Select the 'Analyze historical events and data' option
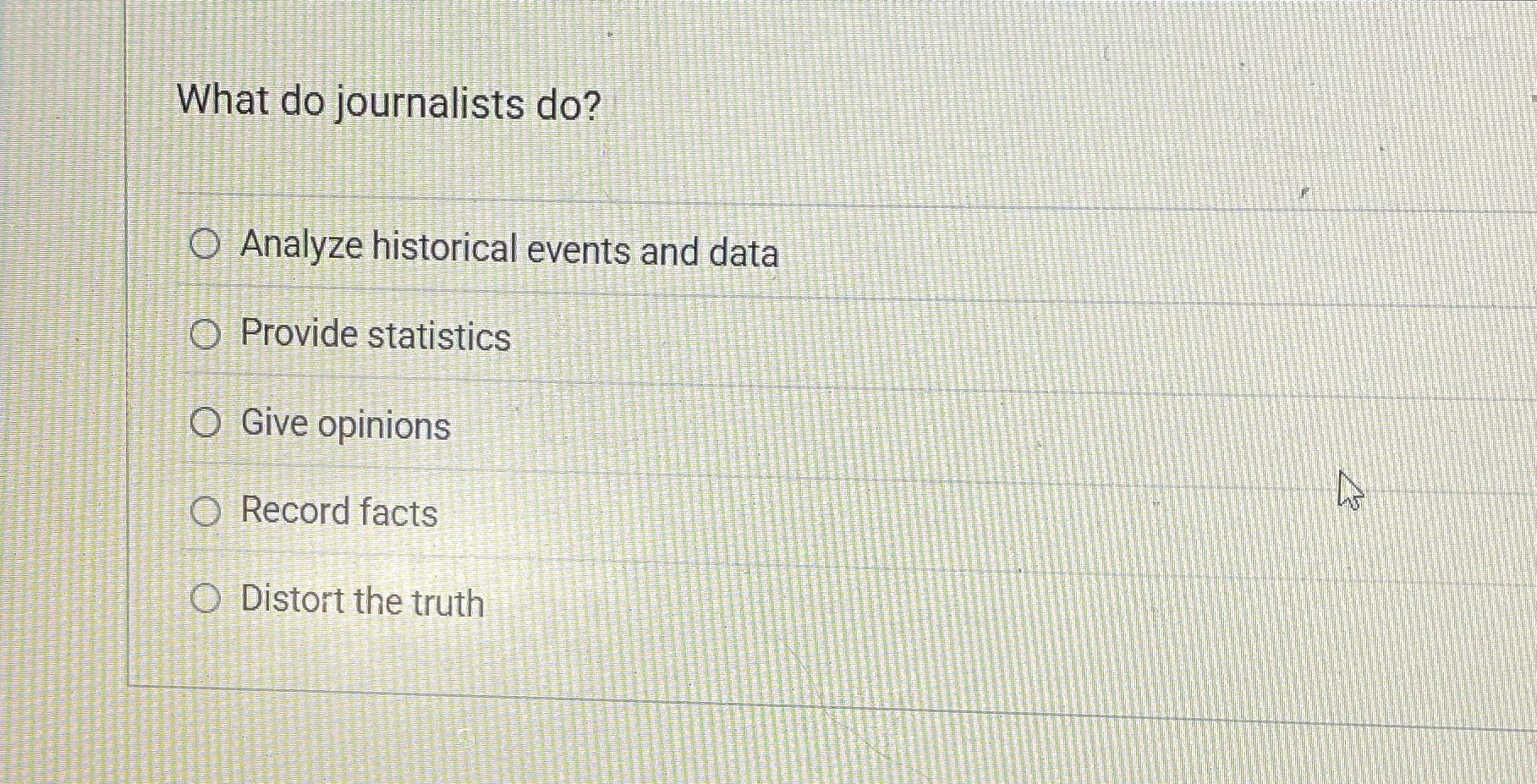This screenshot has height=784, width=1537. pos(204,245)
